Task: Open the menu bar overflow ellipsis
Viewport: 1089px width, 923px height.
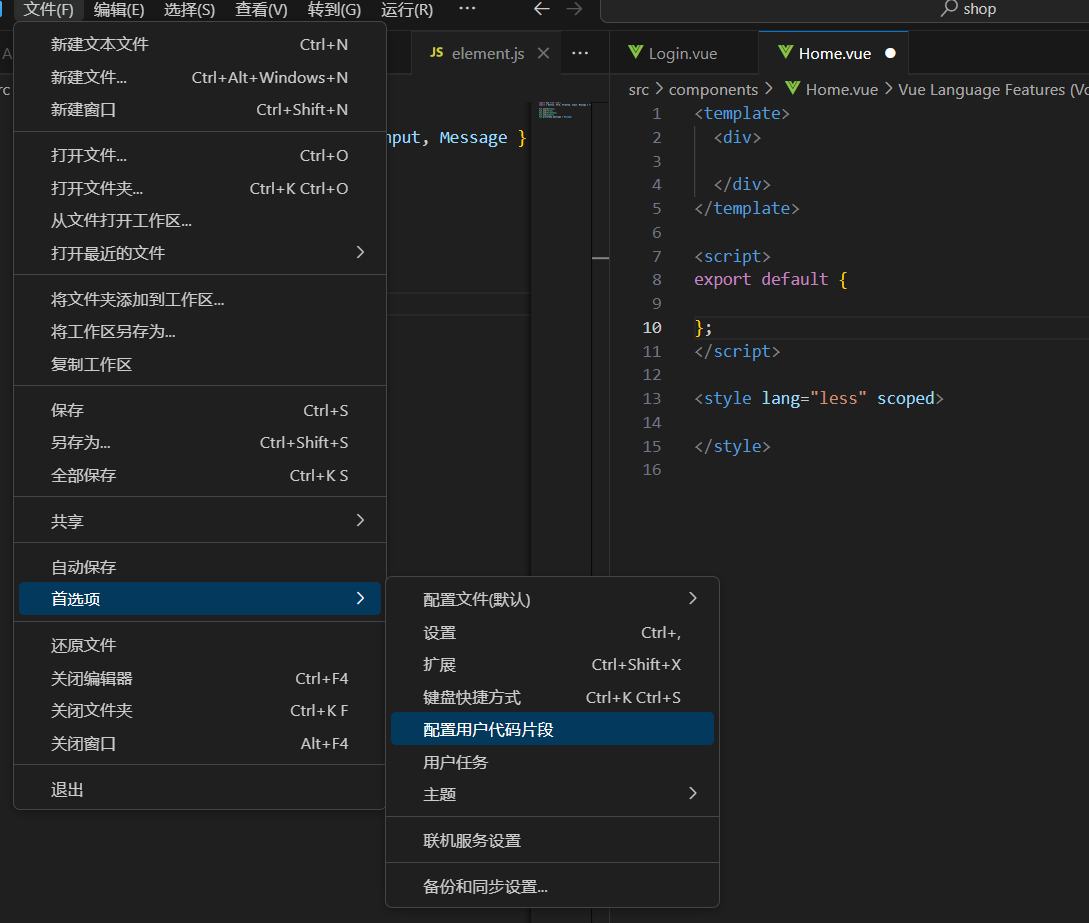Action: [x=467, y=9]
